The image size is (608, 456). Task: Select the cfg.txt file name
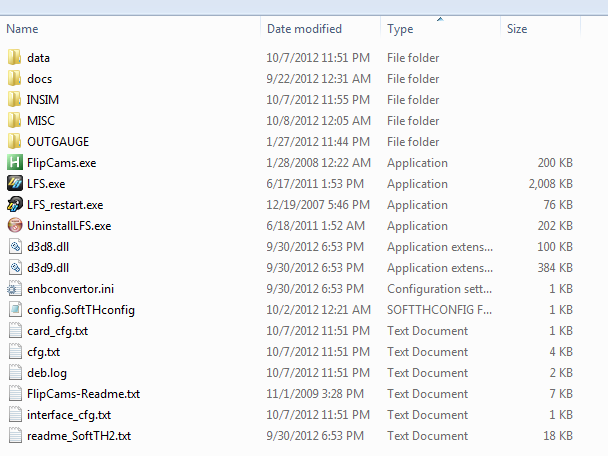[x=43, y=352]
